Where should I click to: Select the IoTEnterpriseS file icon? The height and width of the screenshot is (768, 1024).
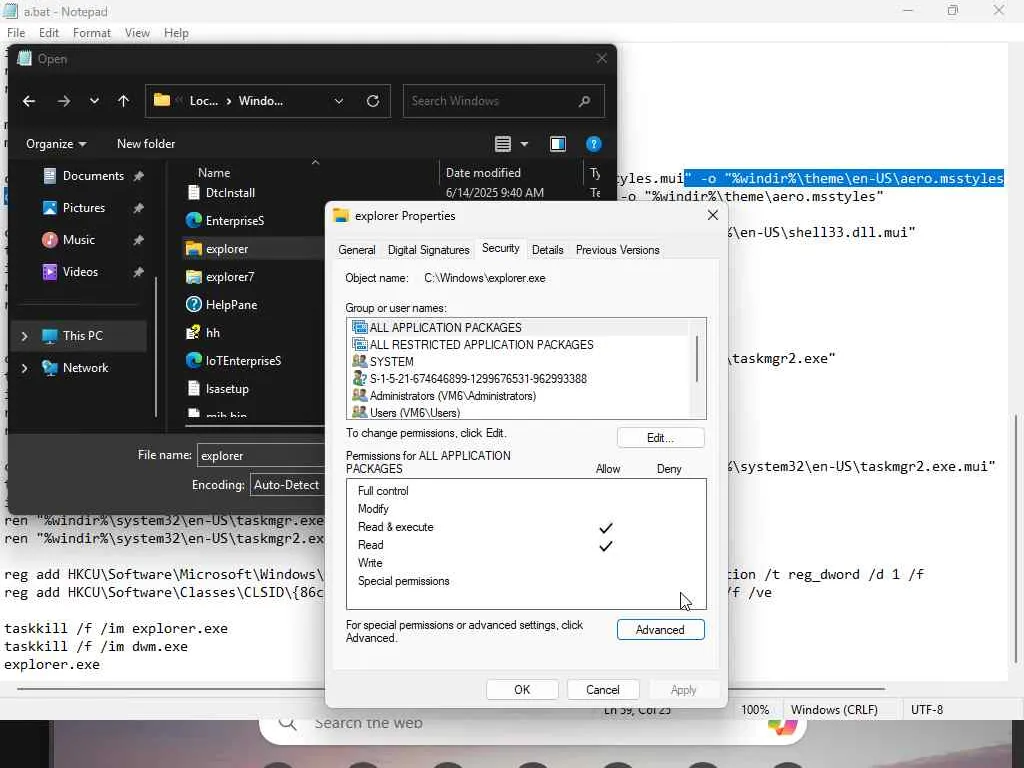193,360
